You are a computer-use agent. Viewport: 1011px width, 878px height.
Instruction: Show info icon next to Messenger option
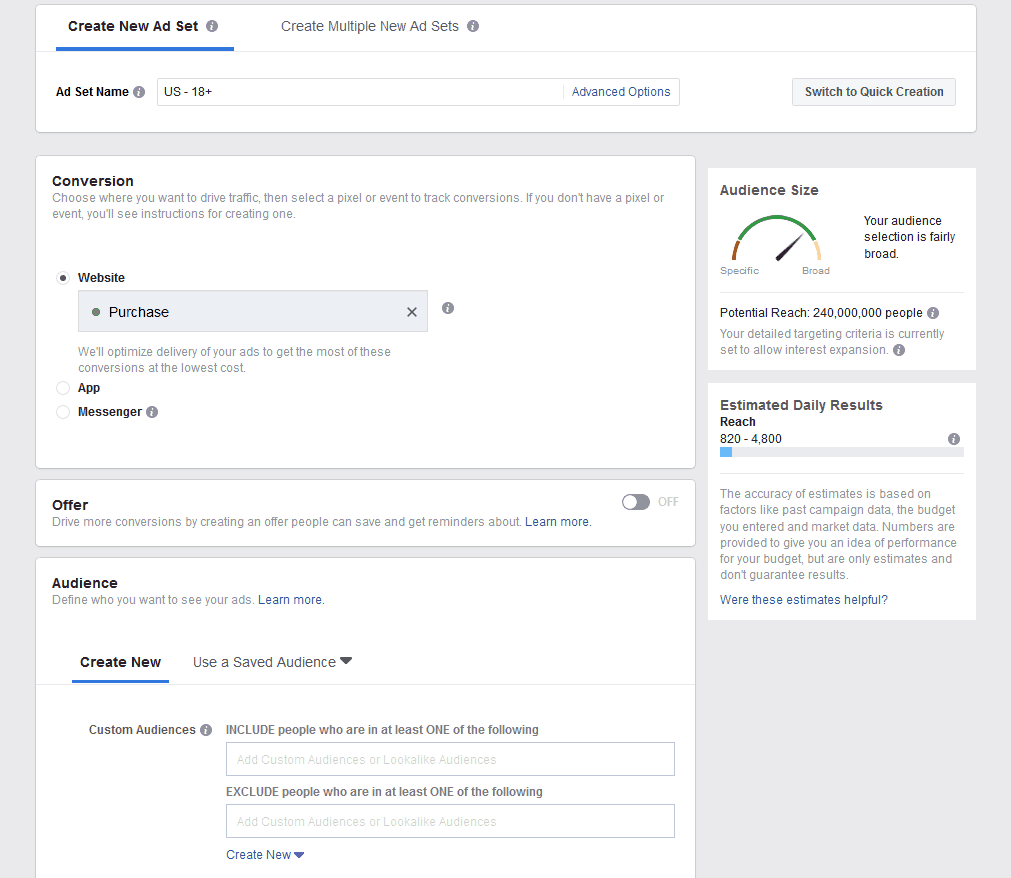click(x=152, y=412)
